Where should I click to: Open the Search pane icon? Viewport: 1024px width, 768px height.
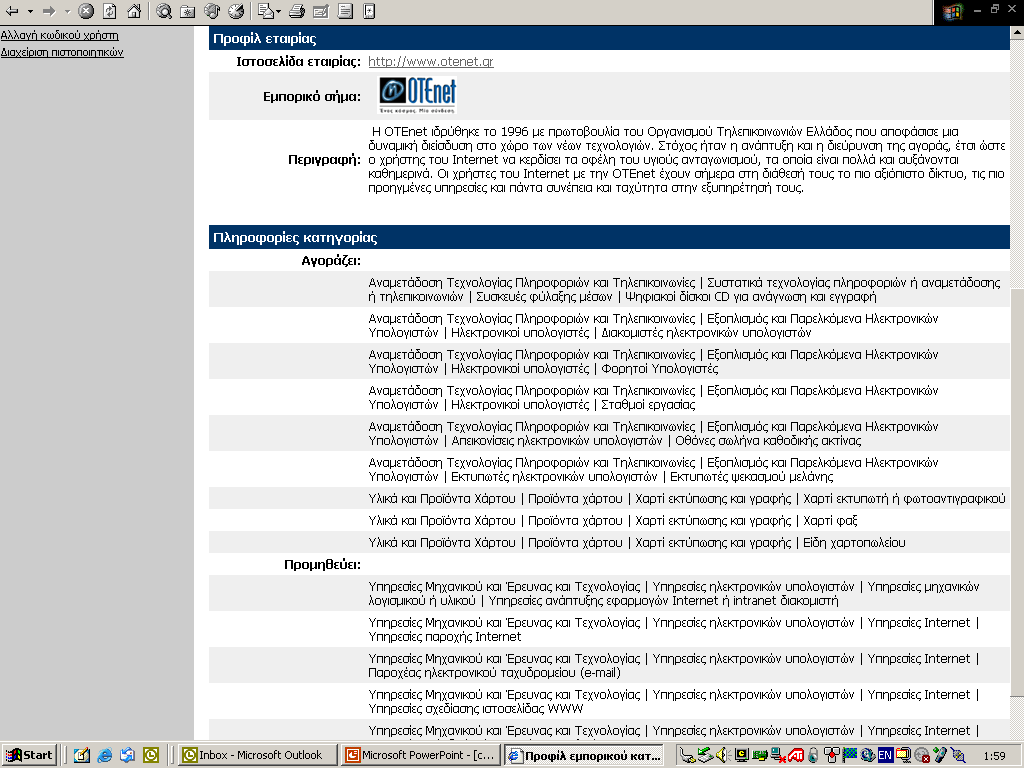click(164, 11)
